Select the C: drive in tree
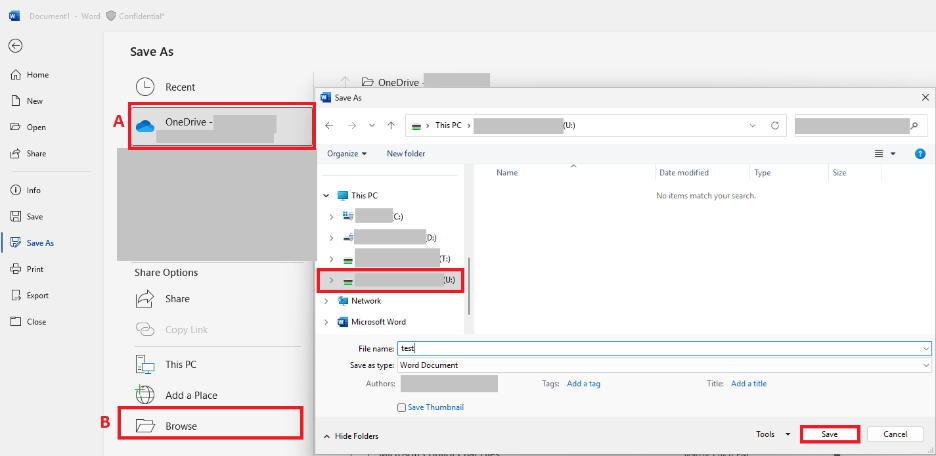Viewport: 936px width, 456px height. 373,217
